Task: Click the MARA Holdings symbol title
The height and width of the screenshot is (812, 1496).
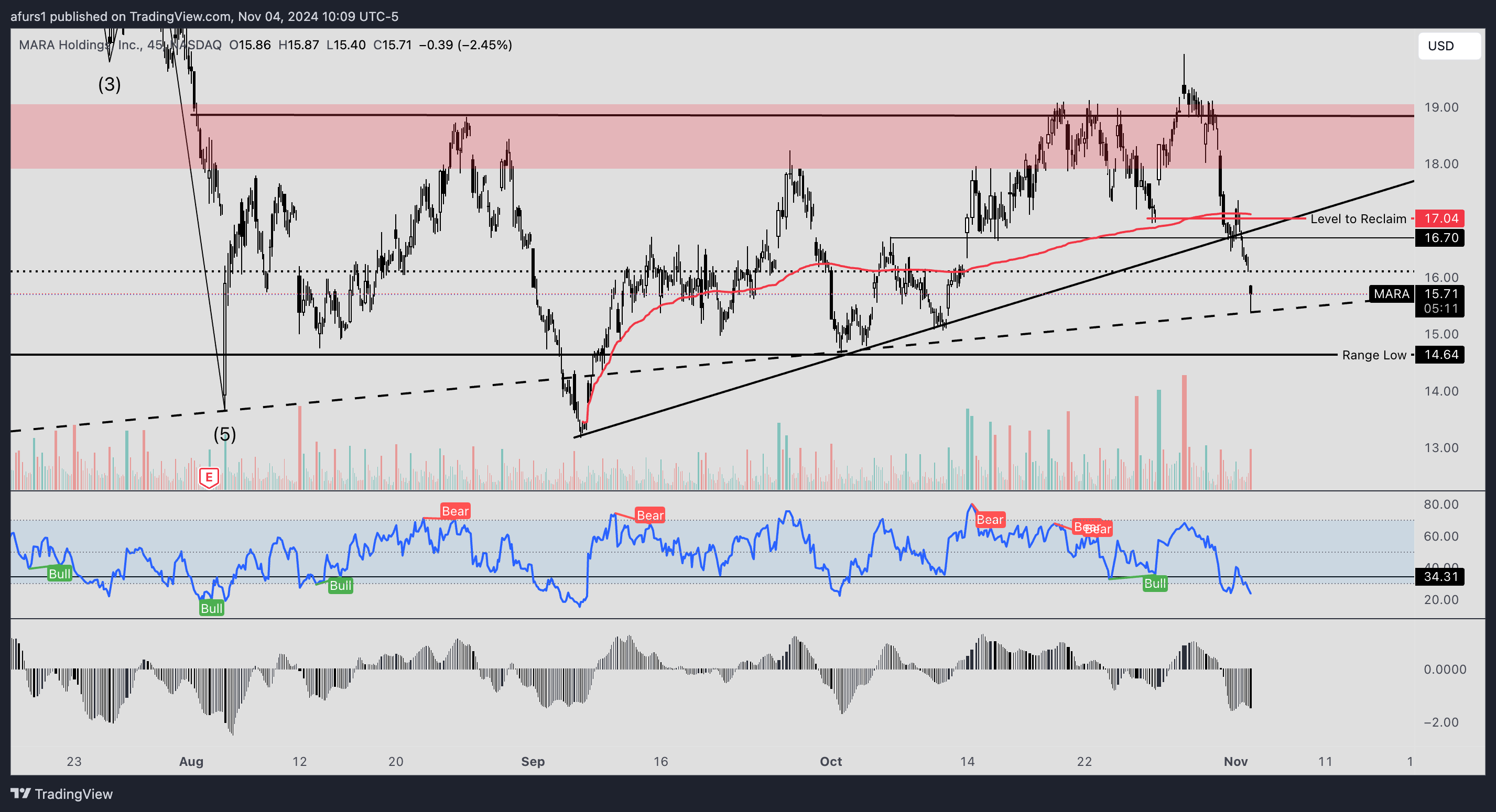Action: [120, 45]
